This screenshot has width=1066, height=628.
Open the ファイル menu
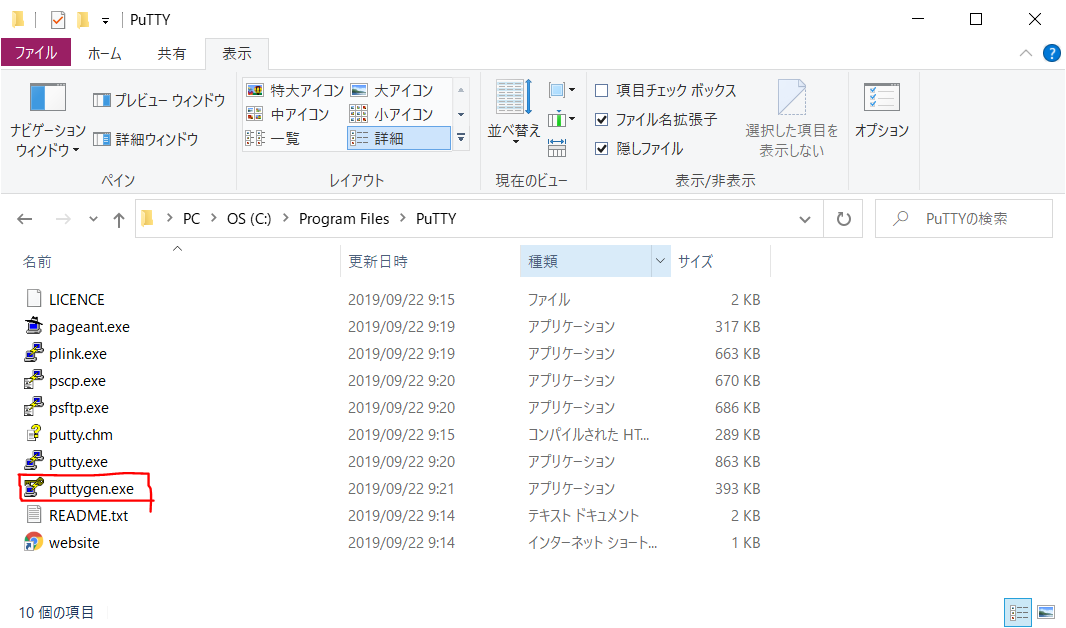(x=37, y=53)
